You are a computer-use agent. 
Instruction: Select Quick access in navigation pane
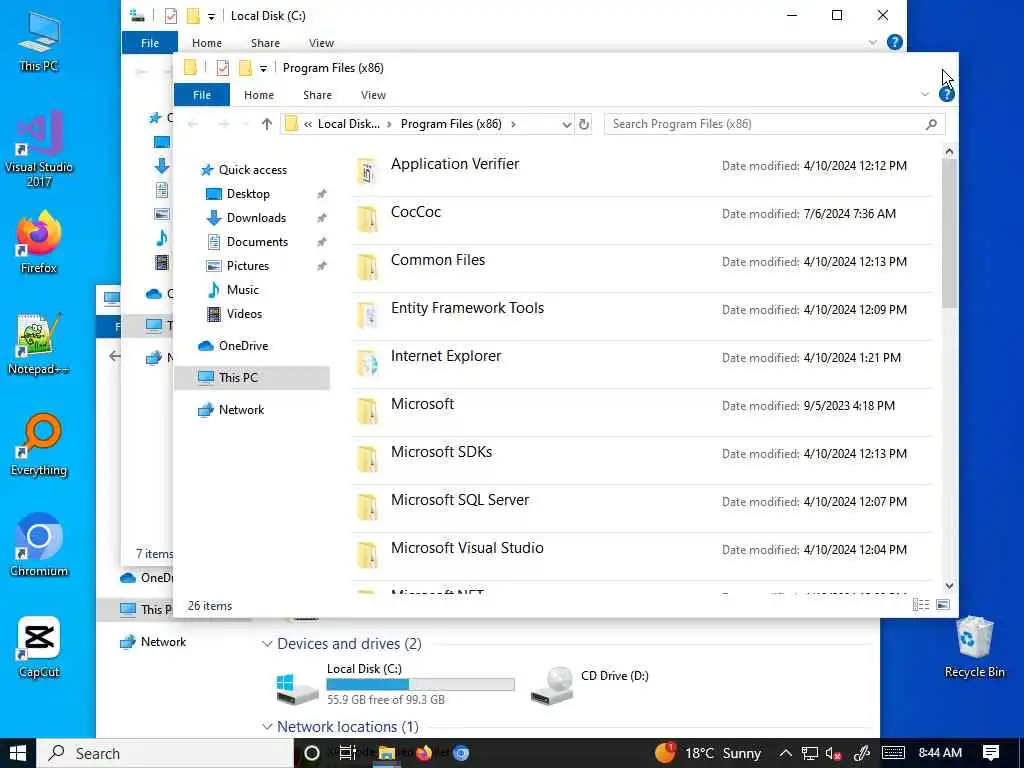tap(252, 170)
